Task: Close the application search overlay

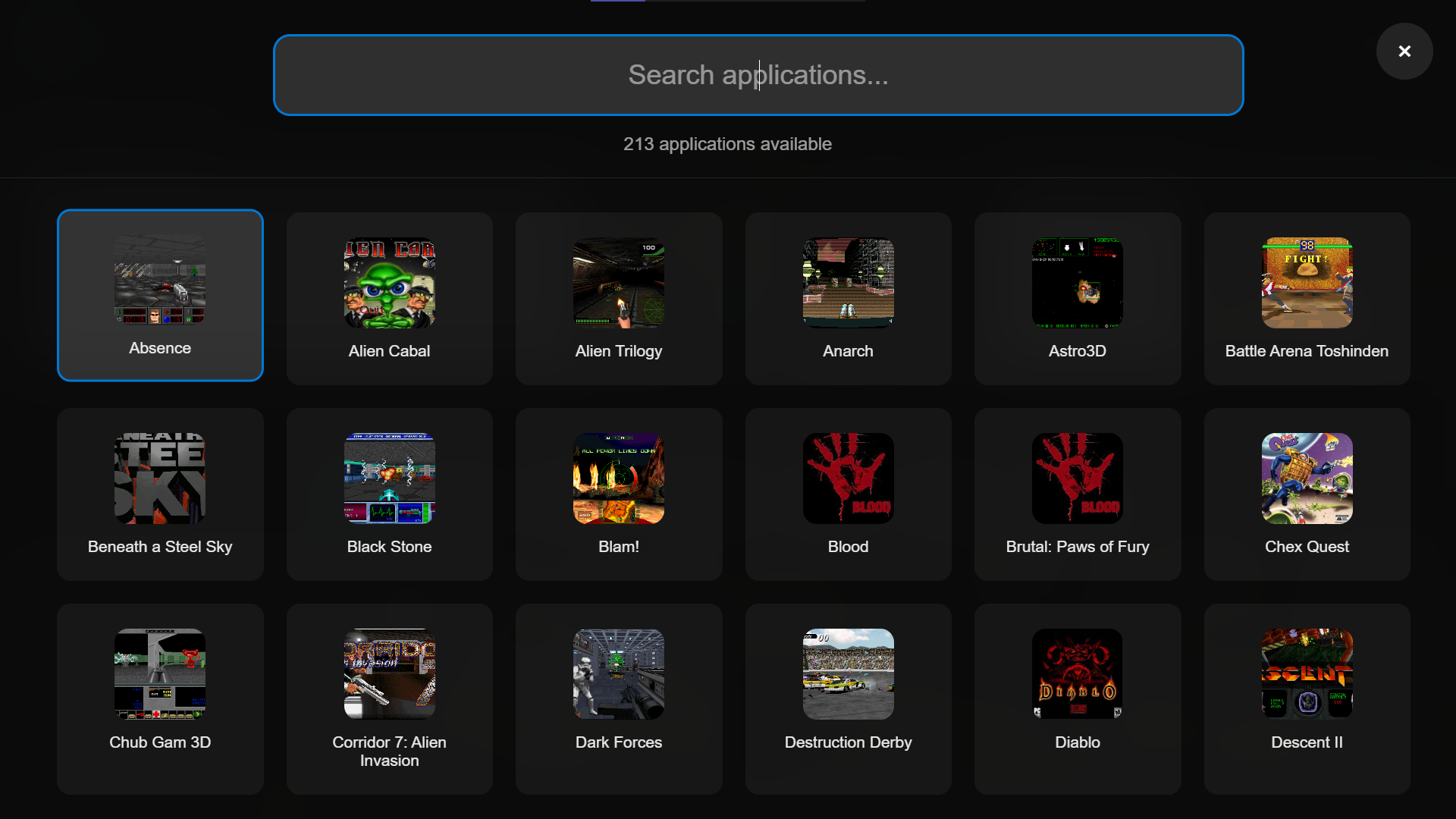Action: [x=1404, y=51]
